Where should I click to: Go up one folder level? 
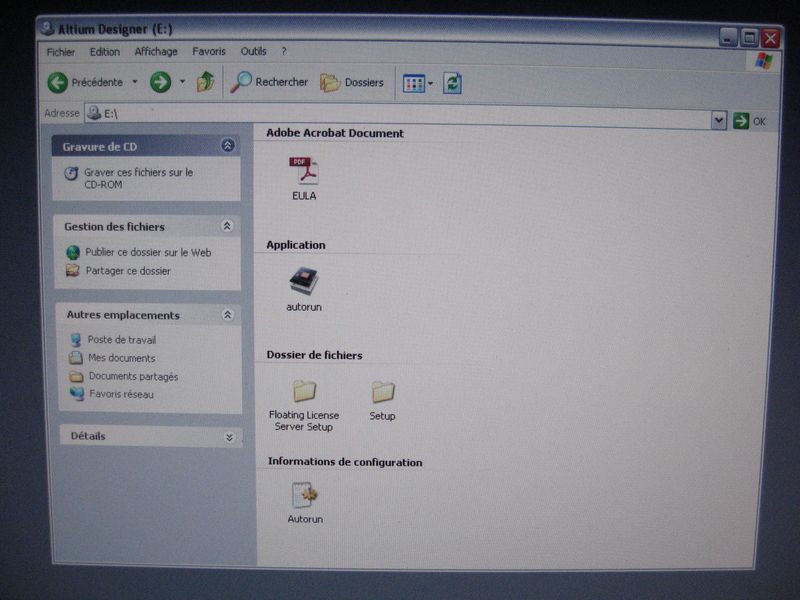[x=205, y=82]
